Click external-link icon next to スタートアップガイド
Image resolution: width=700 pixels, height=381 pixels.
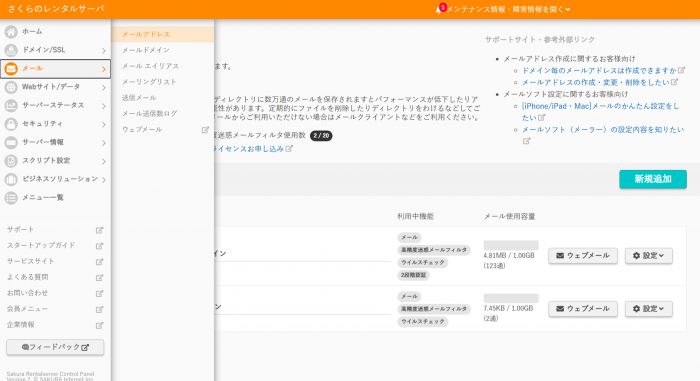99,246
